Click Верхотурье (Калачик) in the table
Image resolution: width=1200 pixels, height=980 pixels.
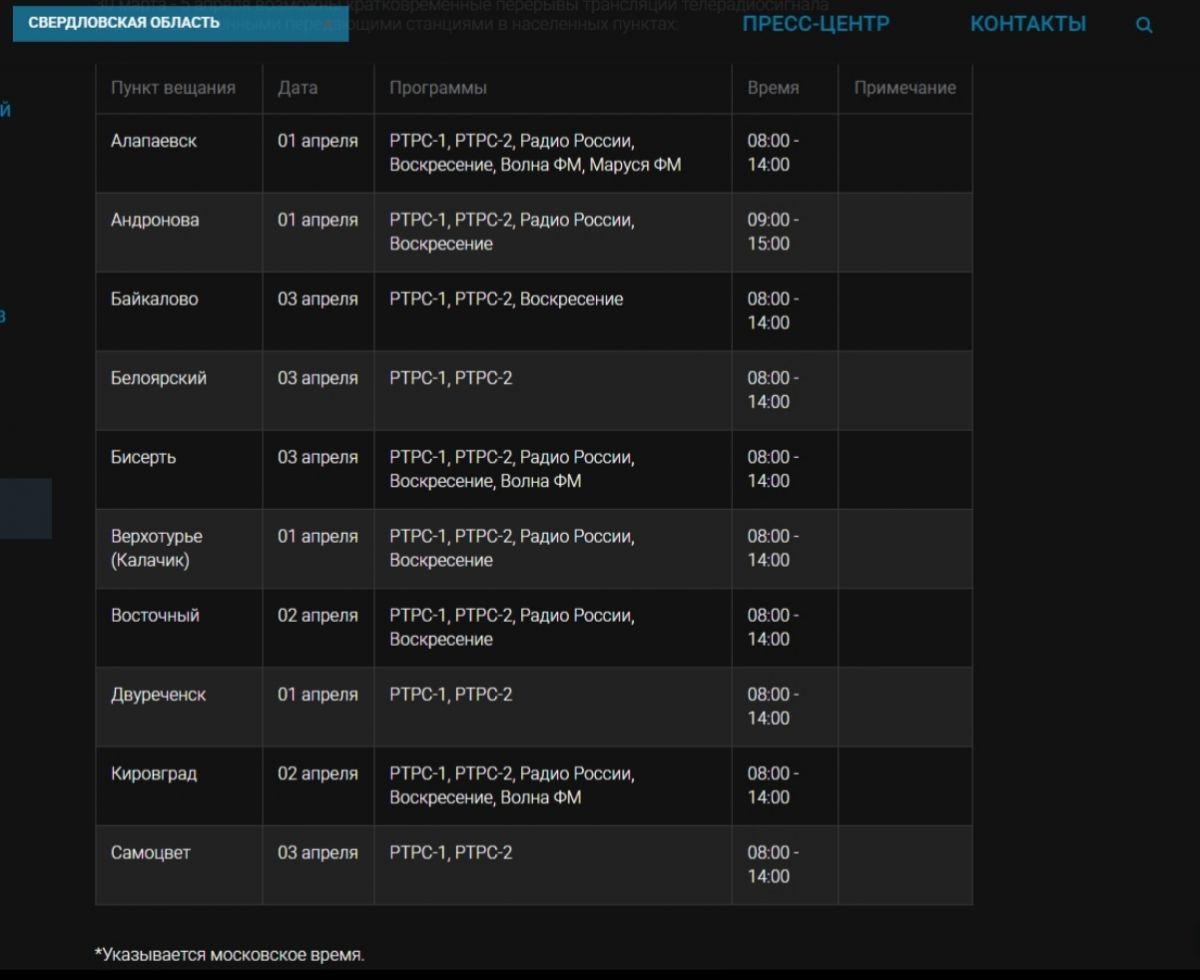156,548
